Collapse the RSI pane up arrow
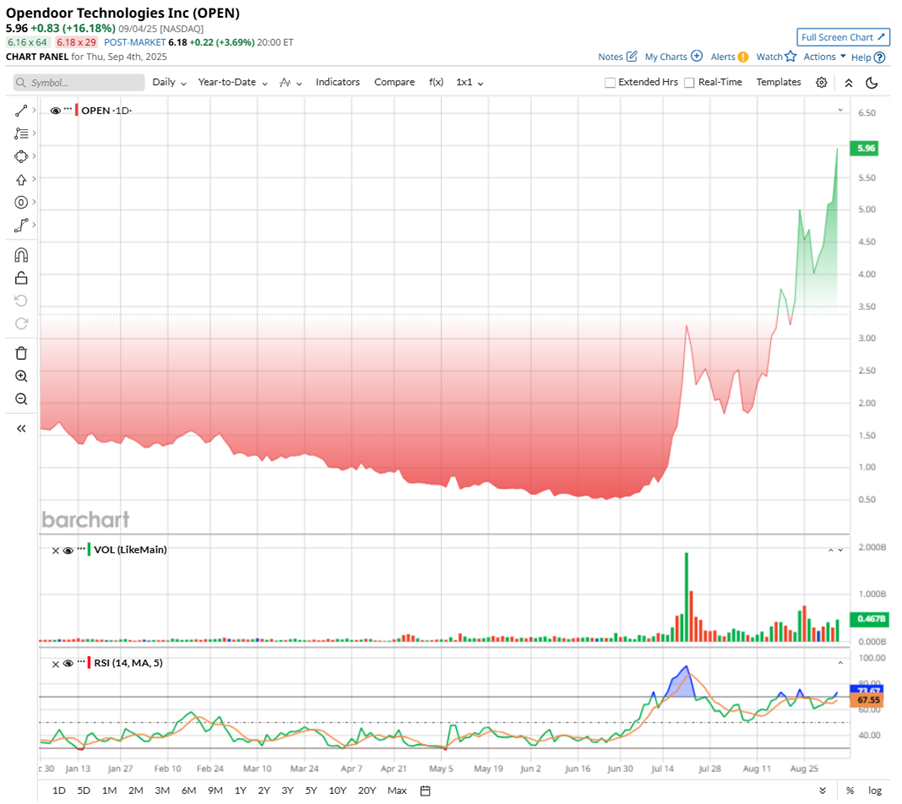902x804 pixels. [840, 663]
